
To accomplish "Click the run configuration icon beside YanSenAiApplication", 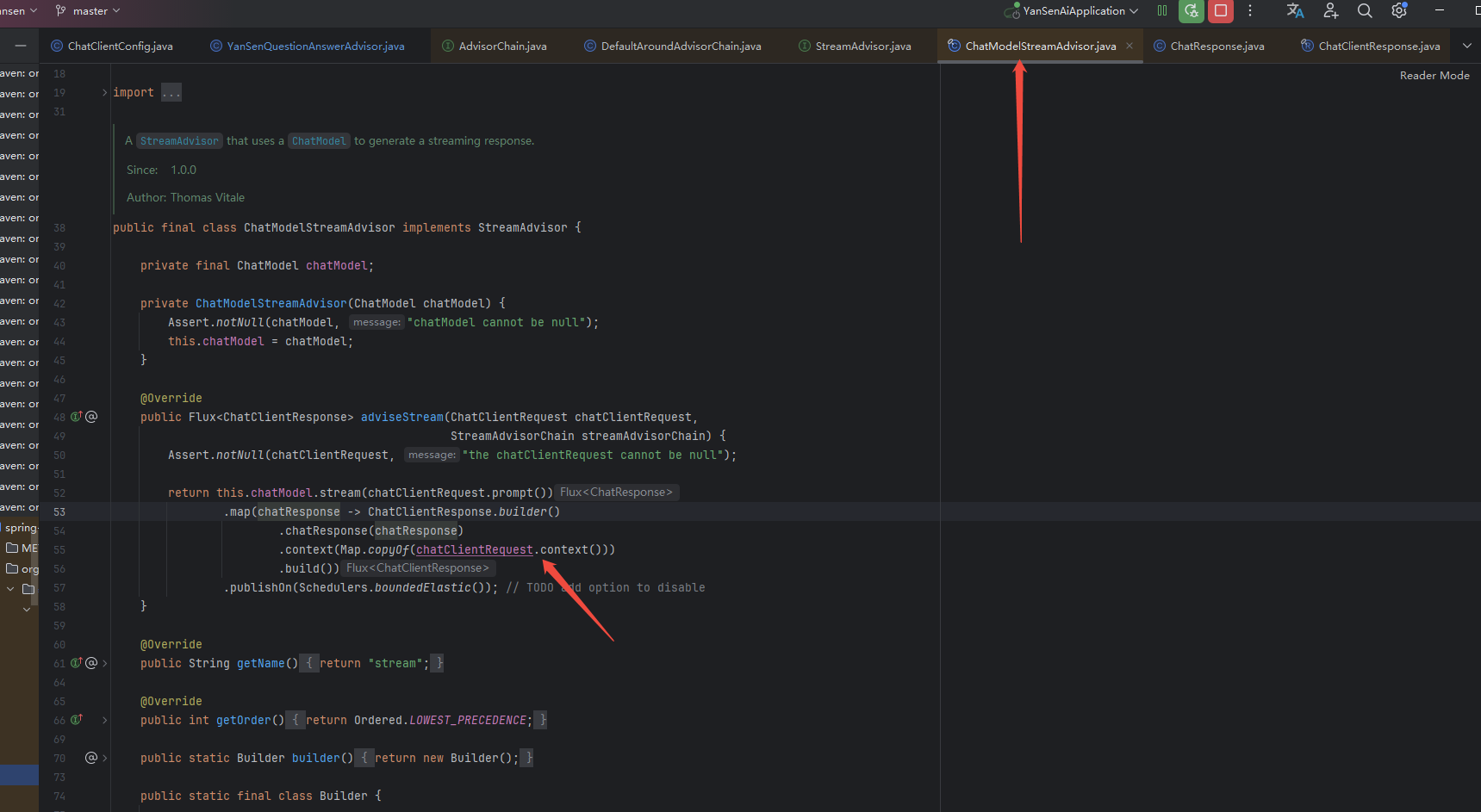I will coord(1012,11).
